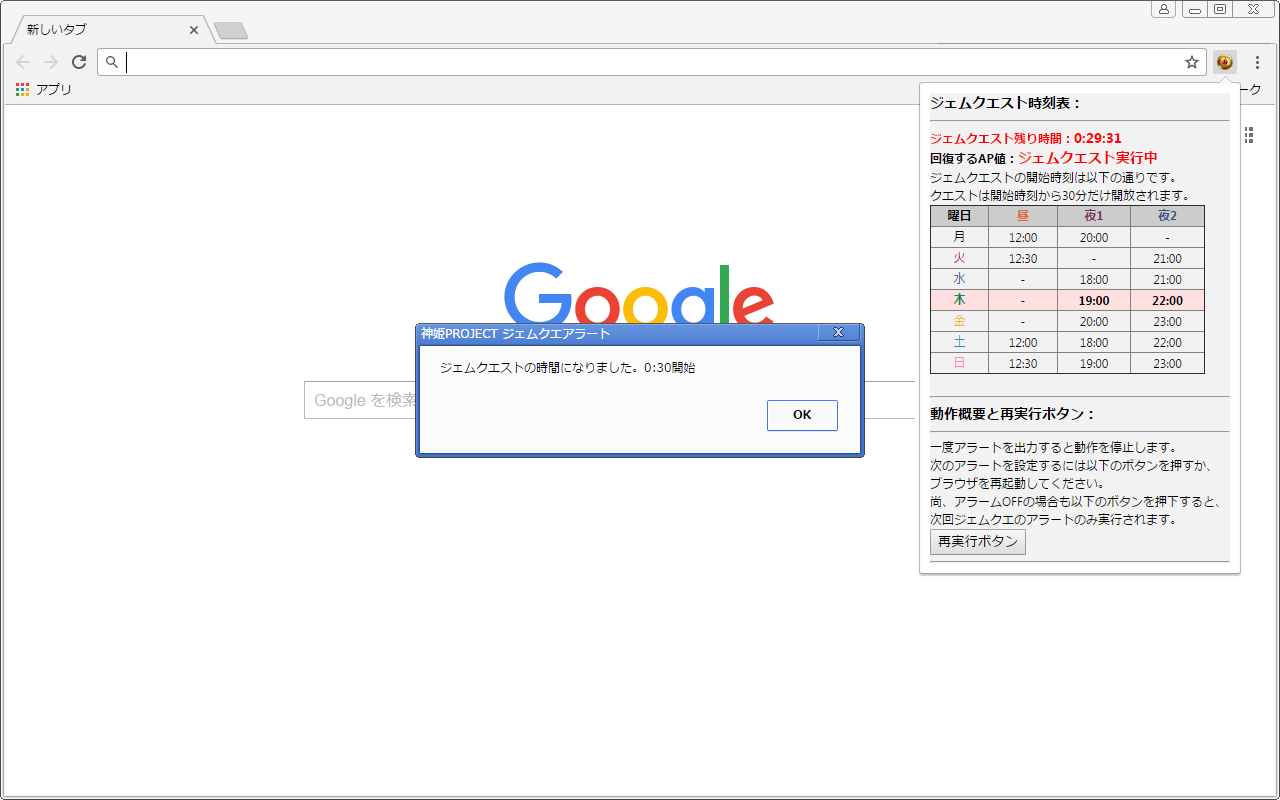Image resolution: width=1280 pixels, height=800 pixels.
Task: Click the 12:00 cell in the 月 row
Action: coord(1022,237)
